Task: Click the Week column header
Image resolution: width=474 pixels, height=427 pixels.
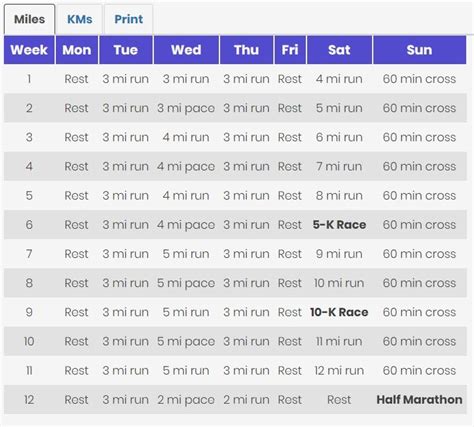Action: pos(29,50)
